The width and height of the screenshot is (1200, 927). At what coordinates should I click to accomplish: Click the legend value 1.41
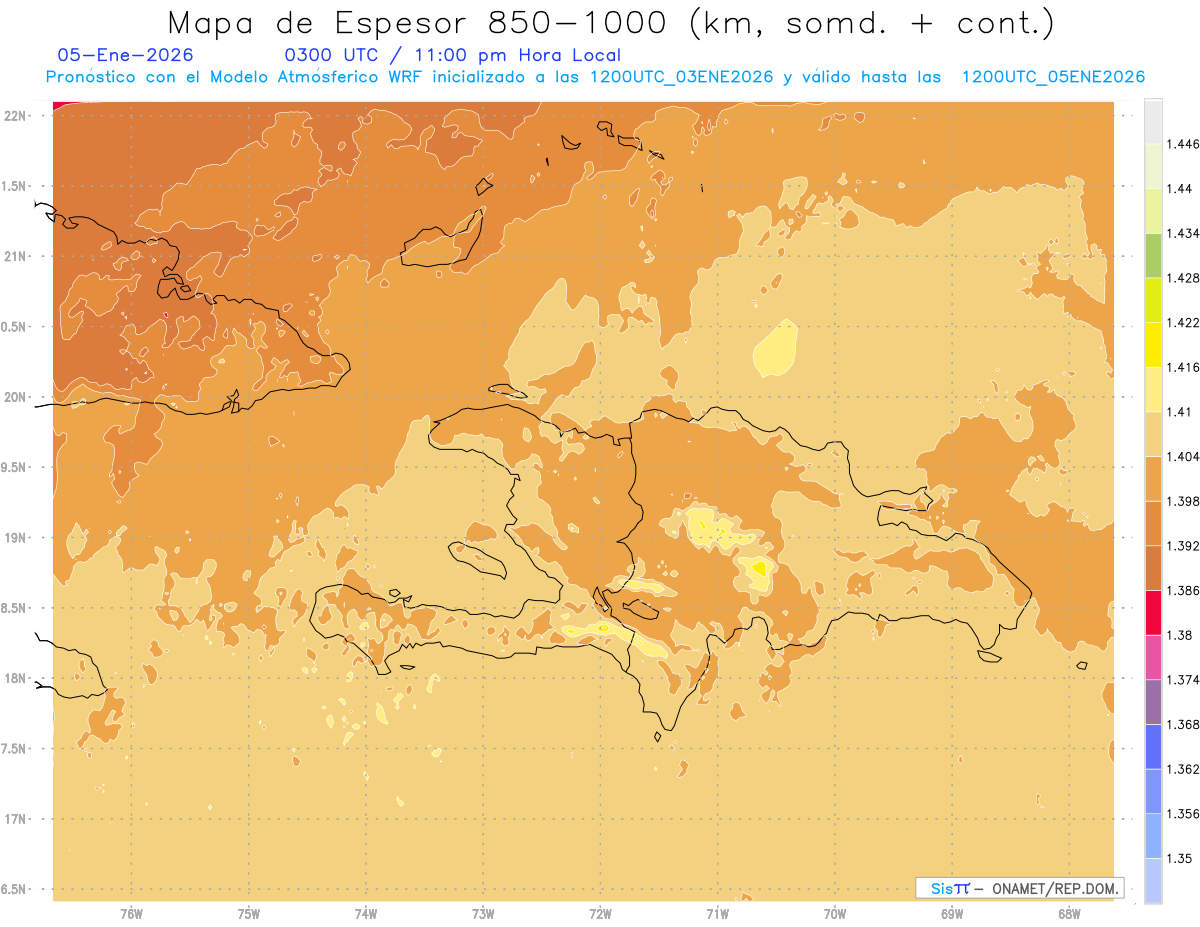pos(1179,412)
